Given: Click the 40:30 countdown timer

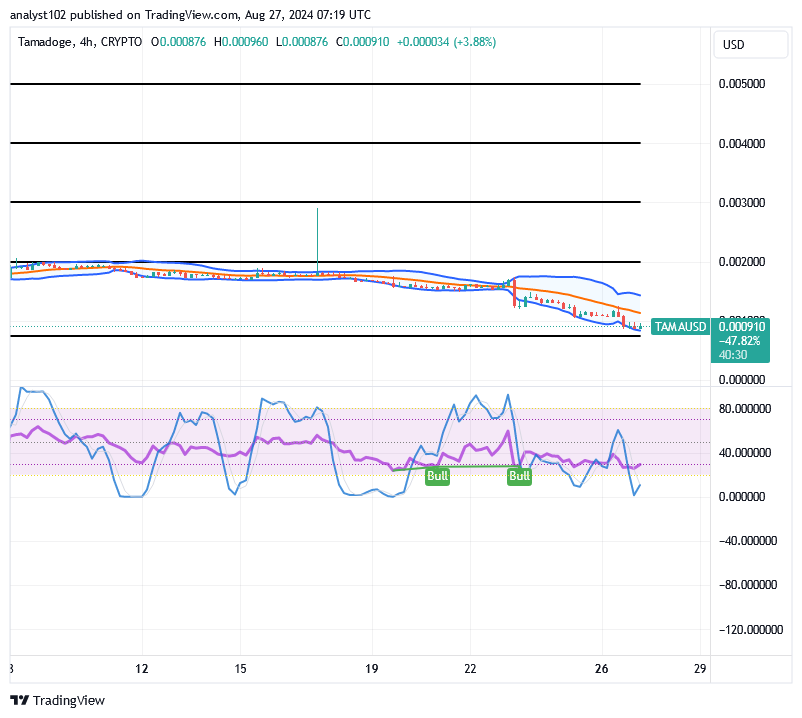Looking at the screenshot, I should click(x=733, y=354).
